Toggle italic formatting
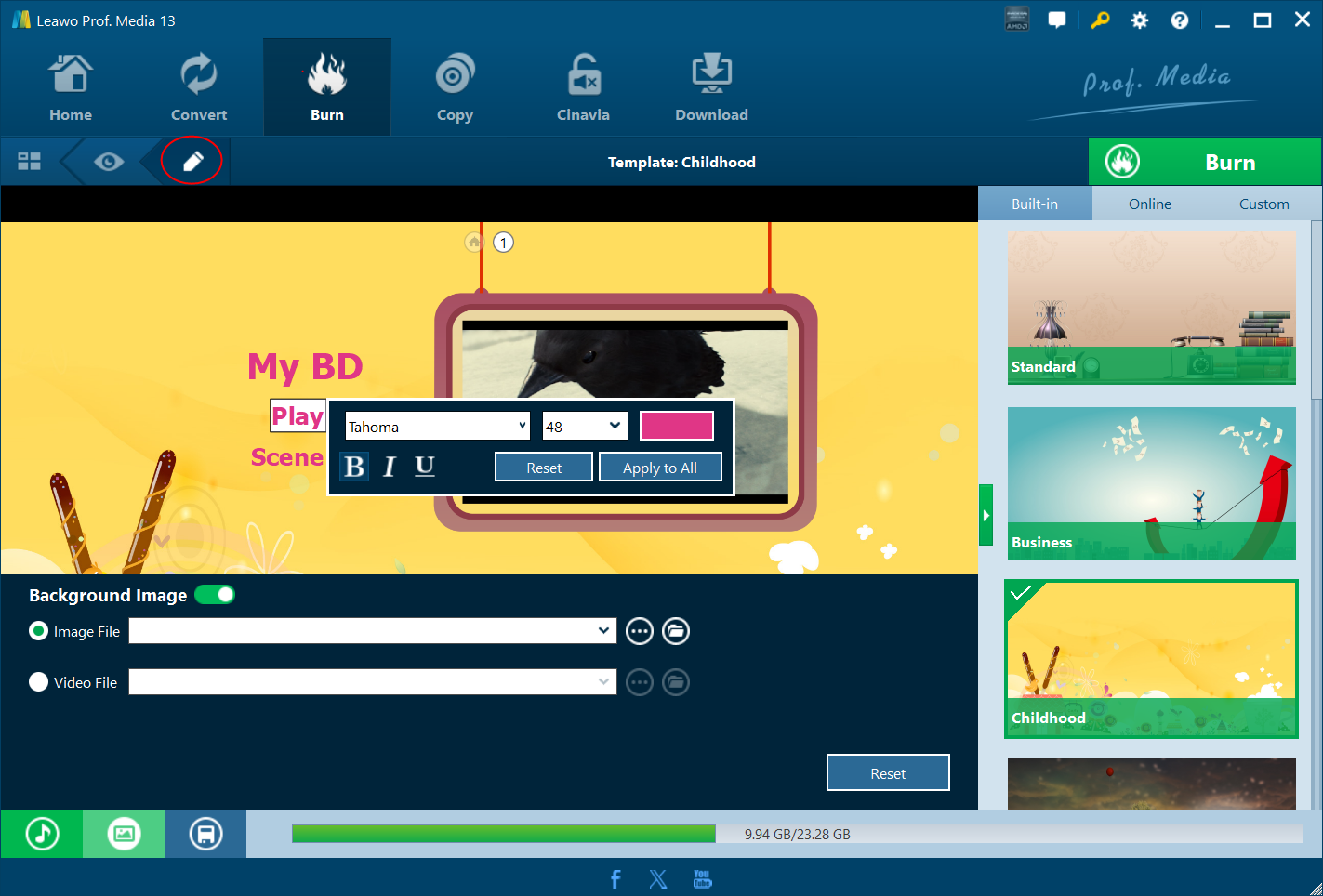1323x896 pixels. click(x=390, y=467)
